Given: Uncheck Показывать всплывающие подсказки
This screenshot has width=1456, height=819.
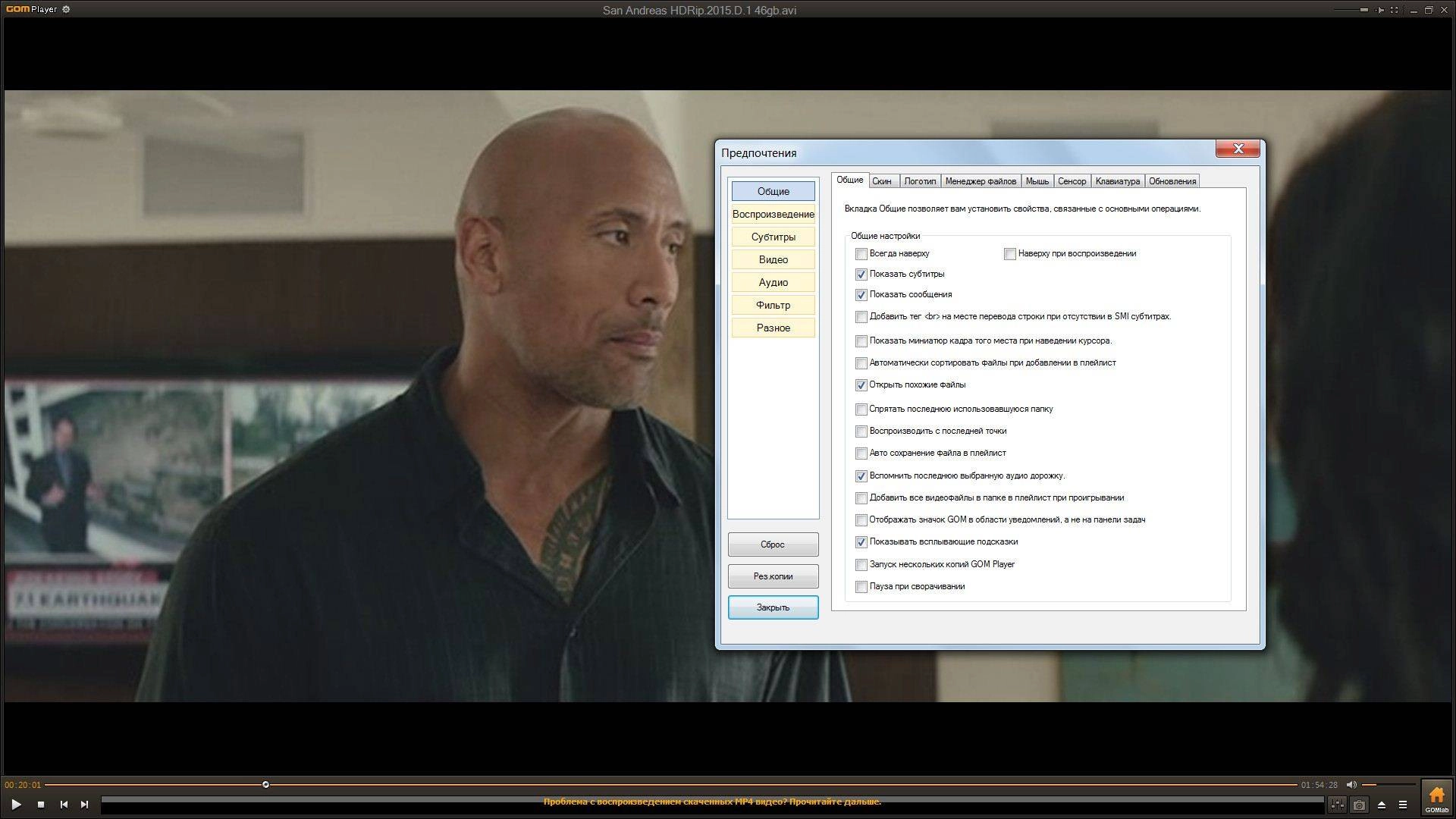Looking at the screenshot, I should click(861, 542).
